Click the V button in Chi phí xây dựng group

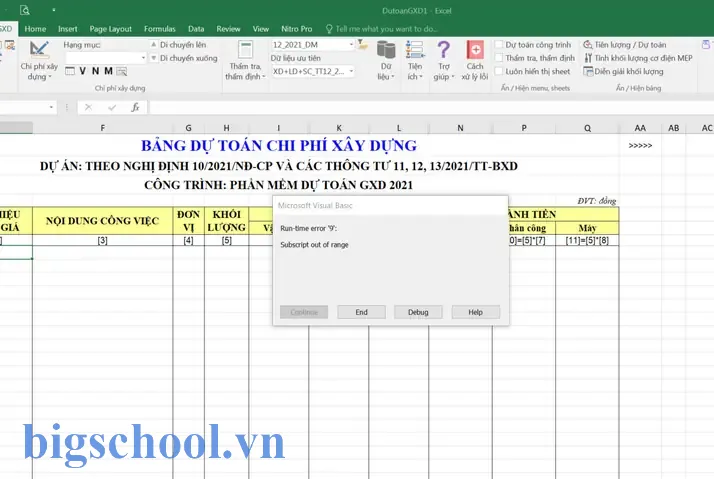coord(82,71)
